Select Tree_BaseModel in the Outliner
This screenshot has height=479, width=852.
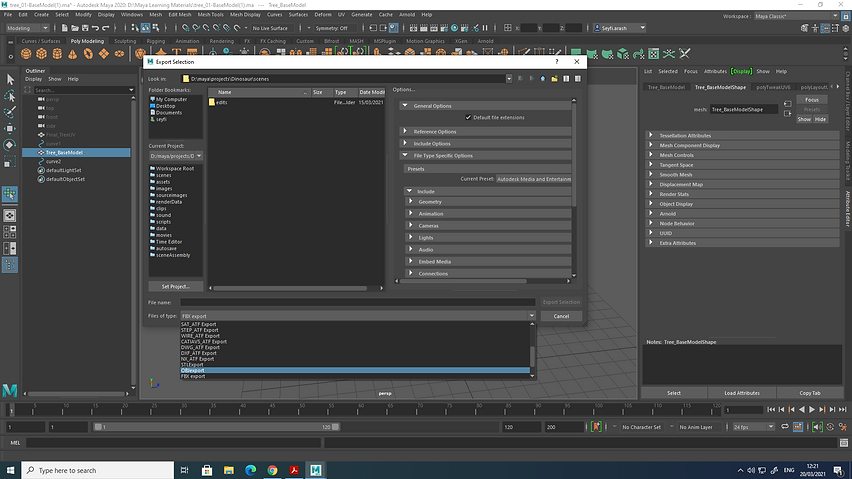click(76, 153)
